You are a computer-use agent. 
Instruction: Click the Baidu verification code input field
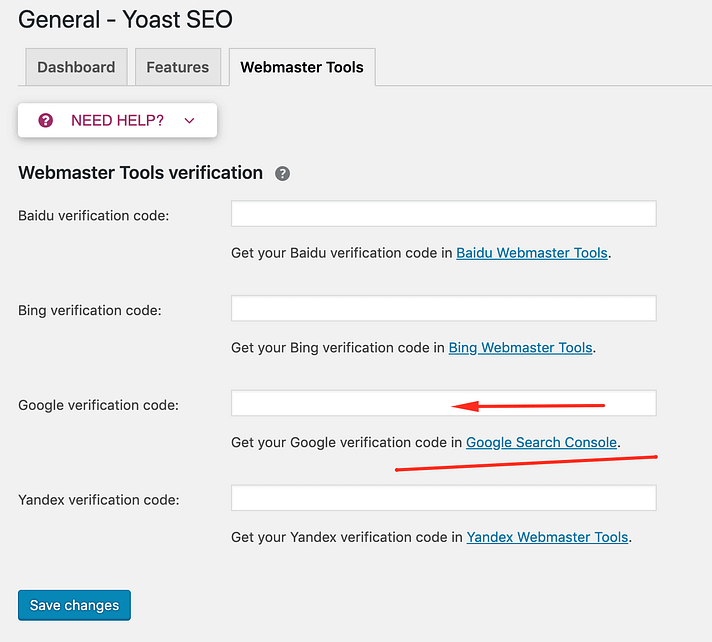click(x=443, y=213)
